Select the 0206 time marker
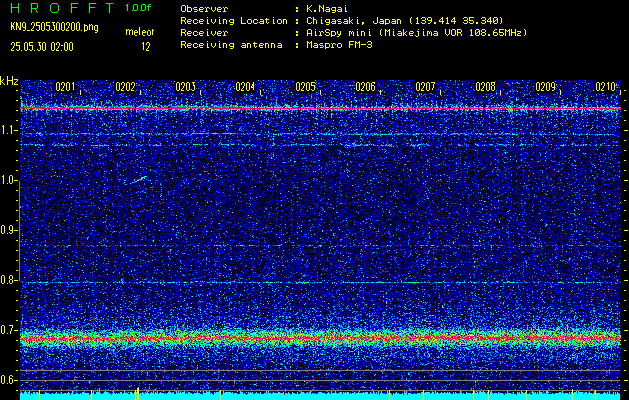Viewport: 629px width, 400px height. (x=365, y=87)
